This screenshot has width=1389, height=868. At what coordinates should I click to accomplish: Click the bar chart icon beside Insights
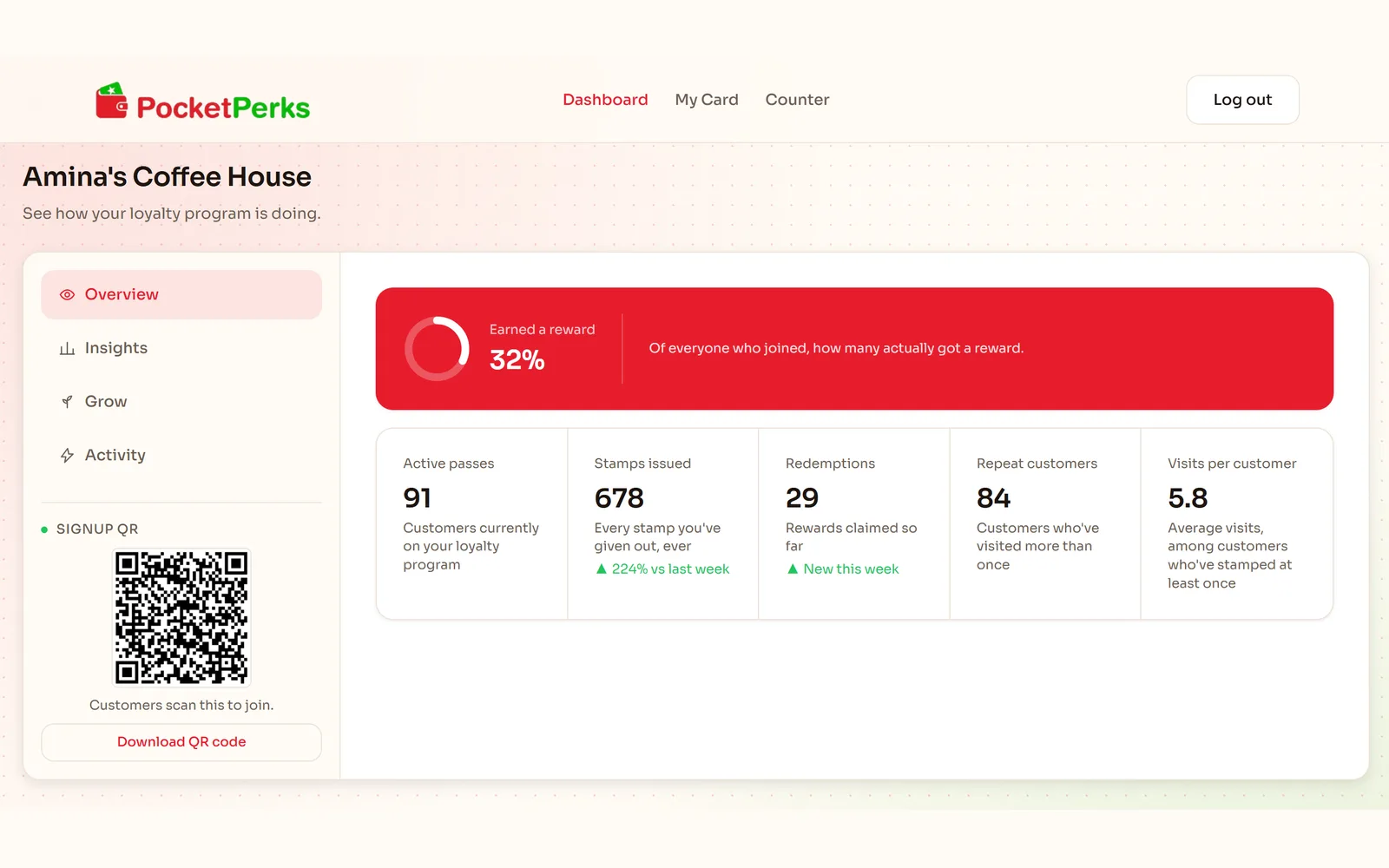click(67, 349)
